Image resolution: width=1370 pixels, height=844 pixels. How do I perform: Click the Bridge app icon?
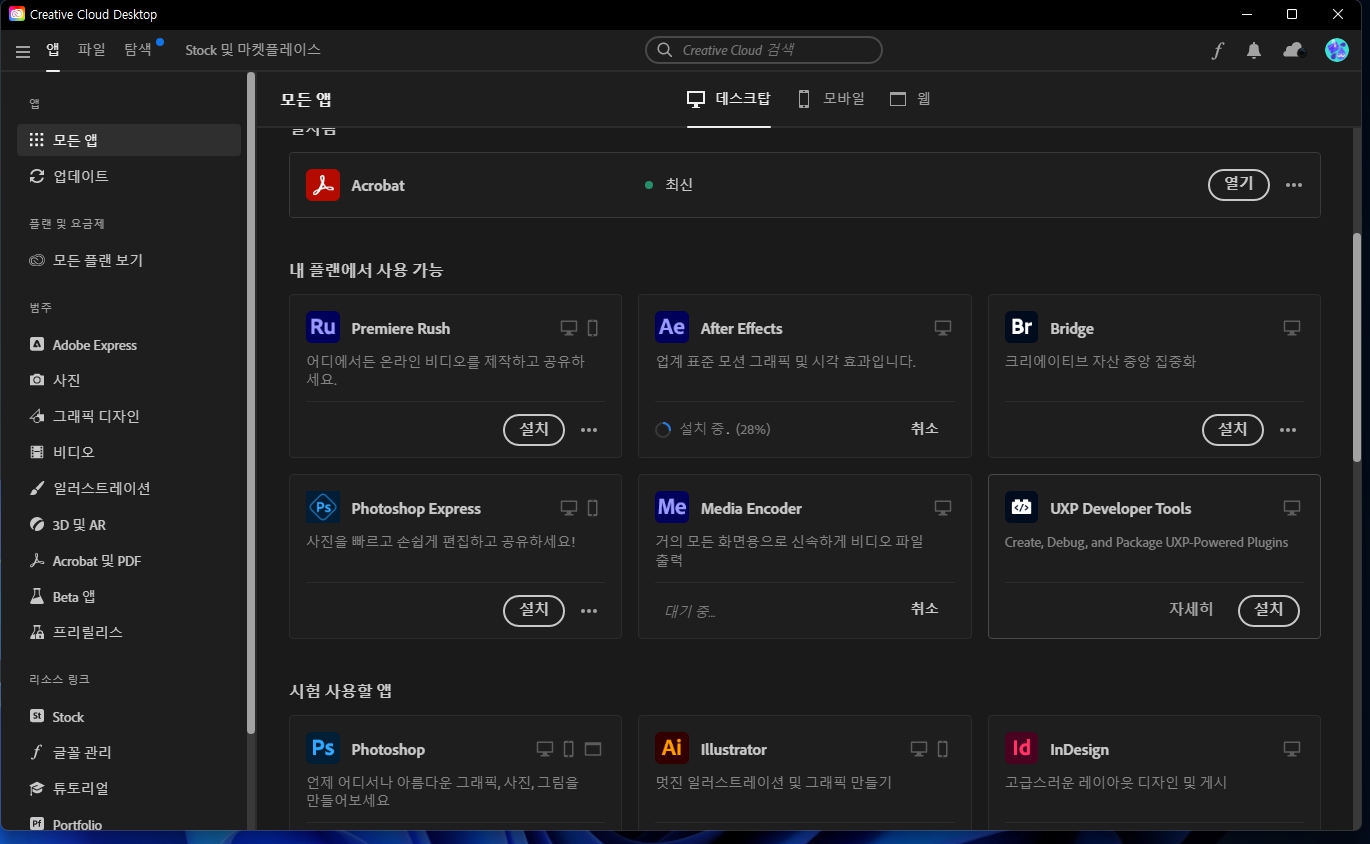pos(1022,328)
